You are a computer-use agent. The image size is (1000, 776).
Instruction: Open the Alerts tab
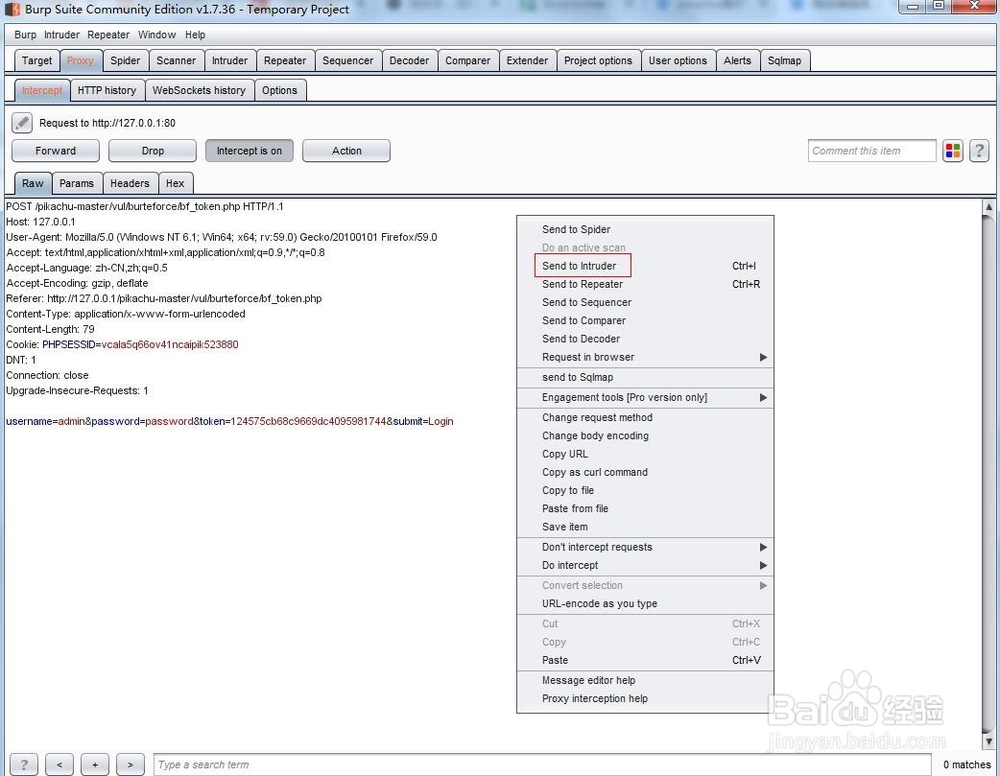point(737,61)
